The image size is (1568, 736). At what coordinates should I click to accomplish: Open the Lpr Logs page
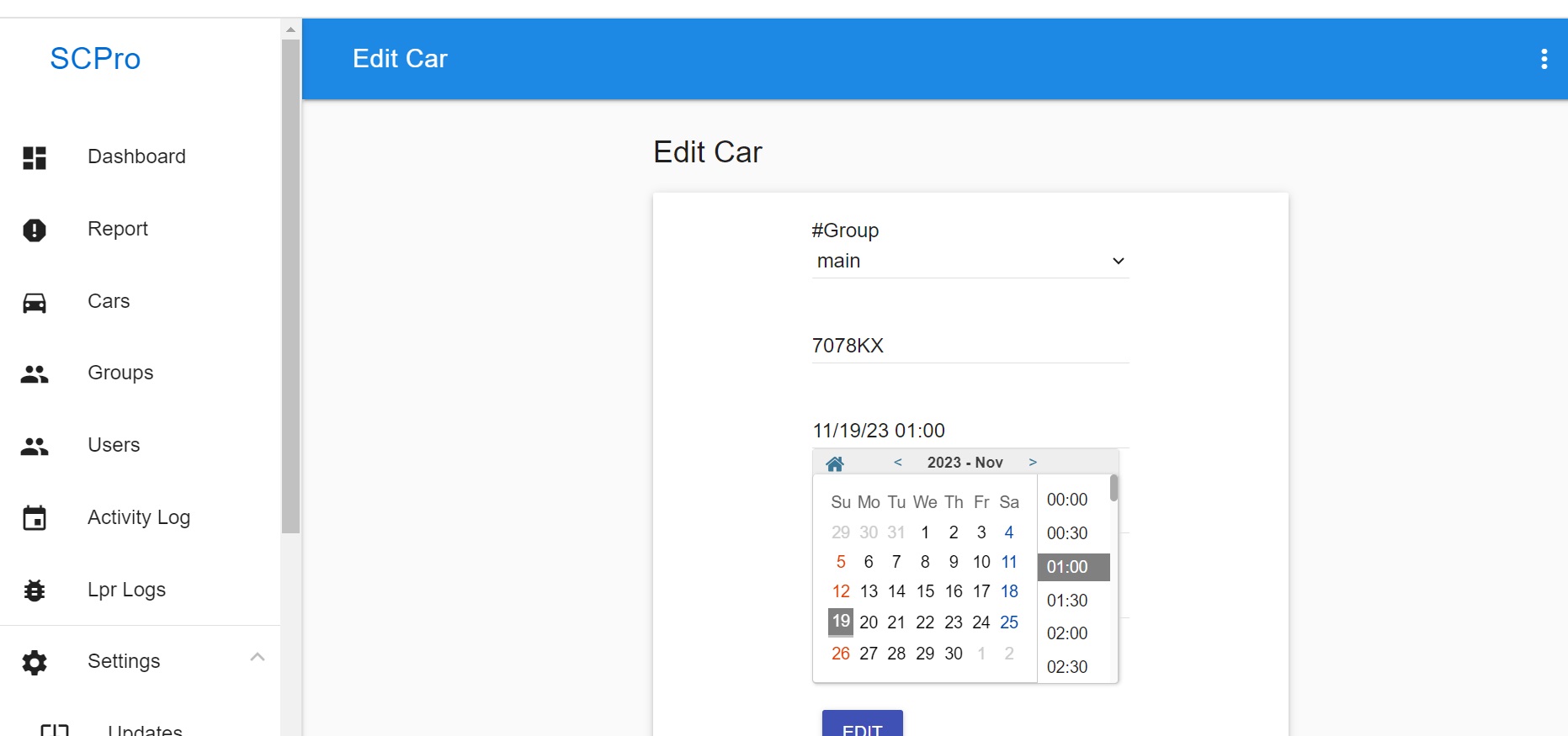(x=126, y=590)
